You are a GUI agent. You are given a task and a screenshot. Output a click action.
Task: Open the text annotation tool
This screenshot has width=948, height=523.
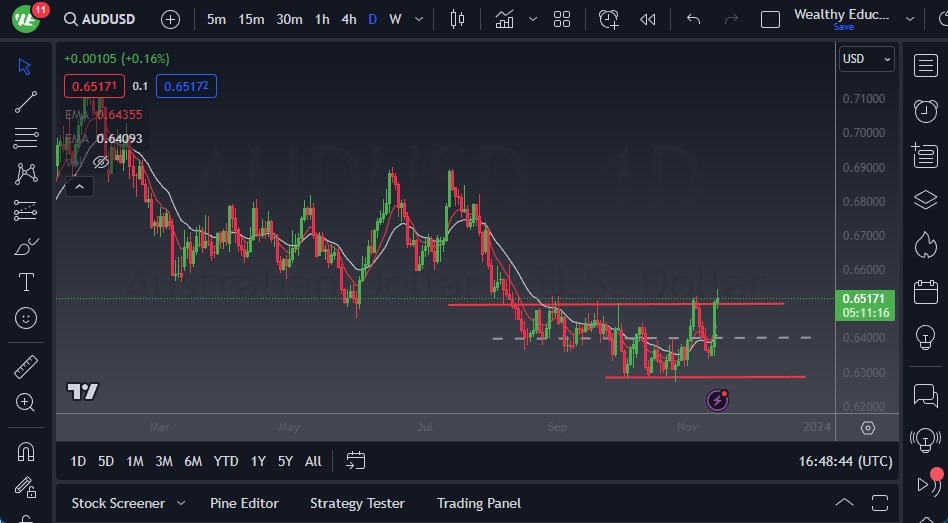pyautogui.click(x=26, y=282)
